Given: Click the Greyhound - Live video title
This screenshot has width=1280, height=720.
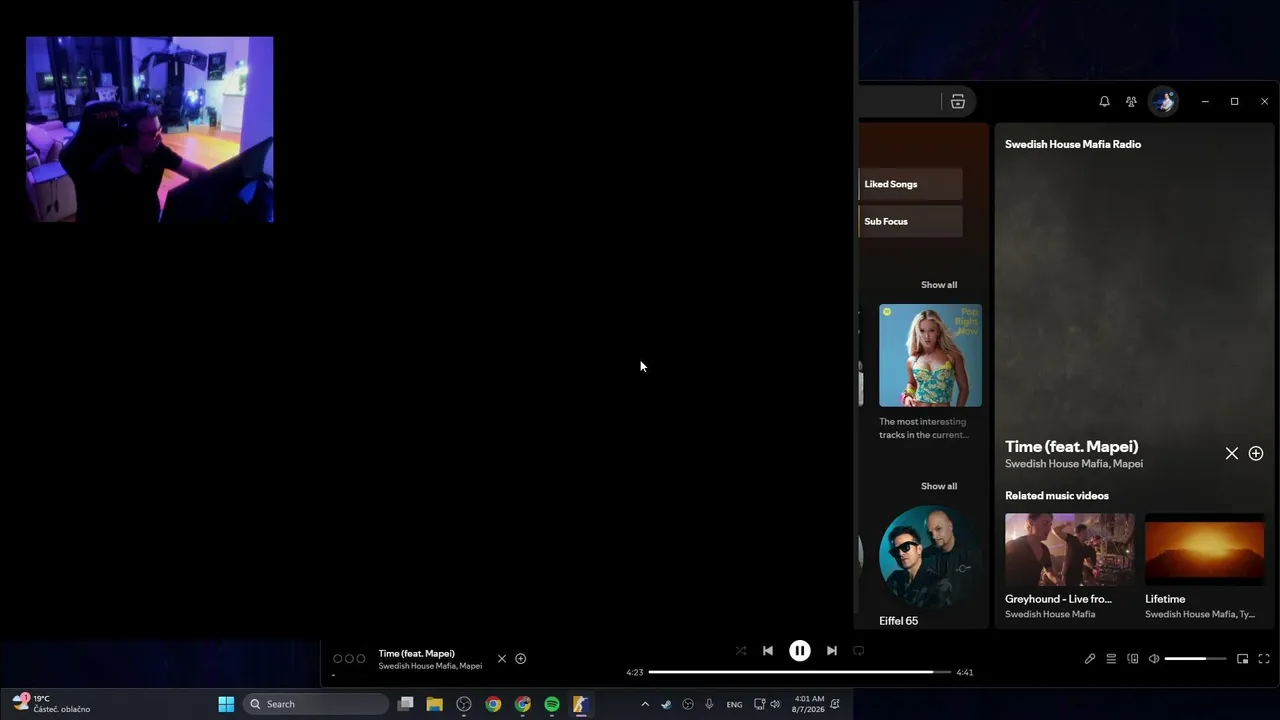Looking at the screenshot, I should pyautogui.click(x=1058, y=599).
